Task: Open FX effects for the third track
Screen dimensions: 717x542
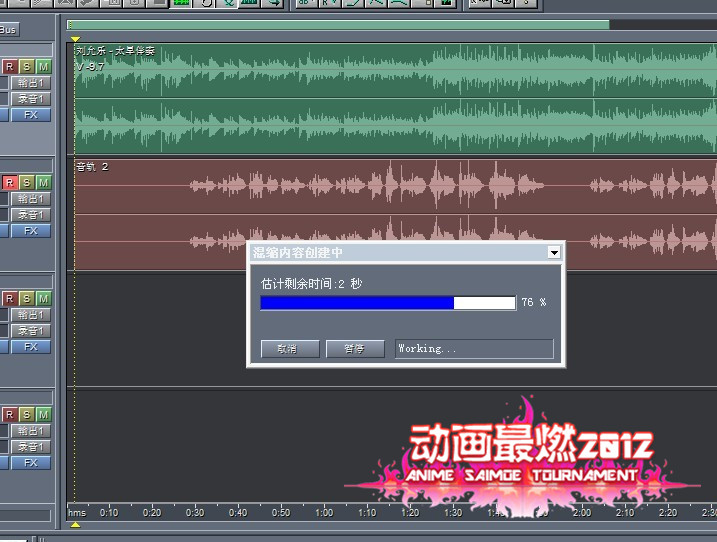Action: coord(31,347)
